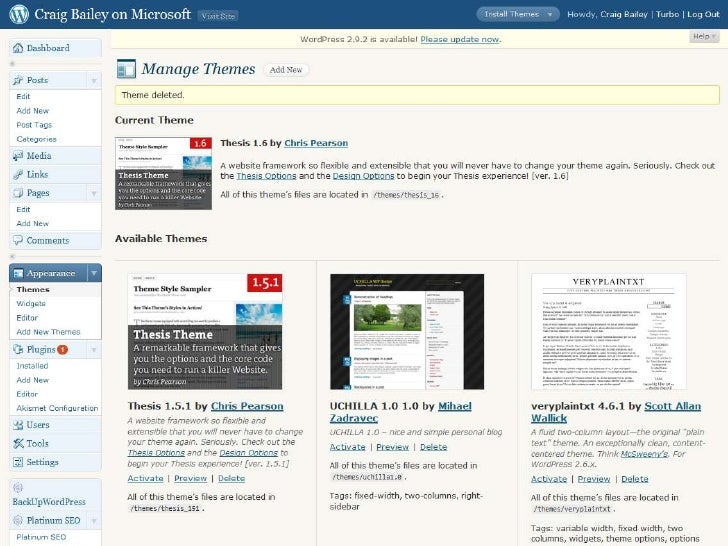Open Installed plugins submenu item
This screenshot has height=546, width=728.
[32, 366]
